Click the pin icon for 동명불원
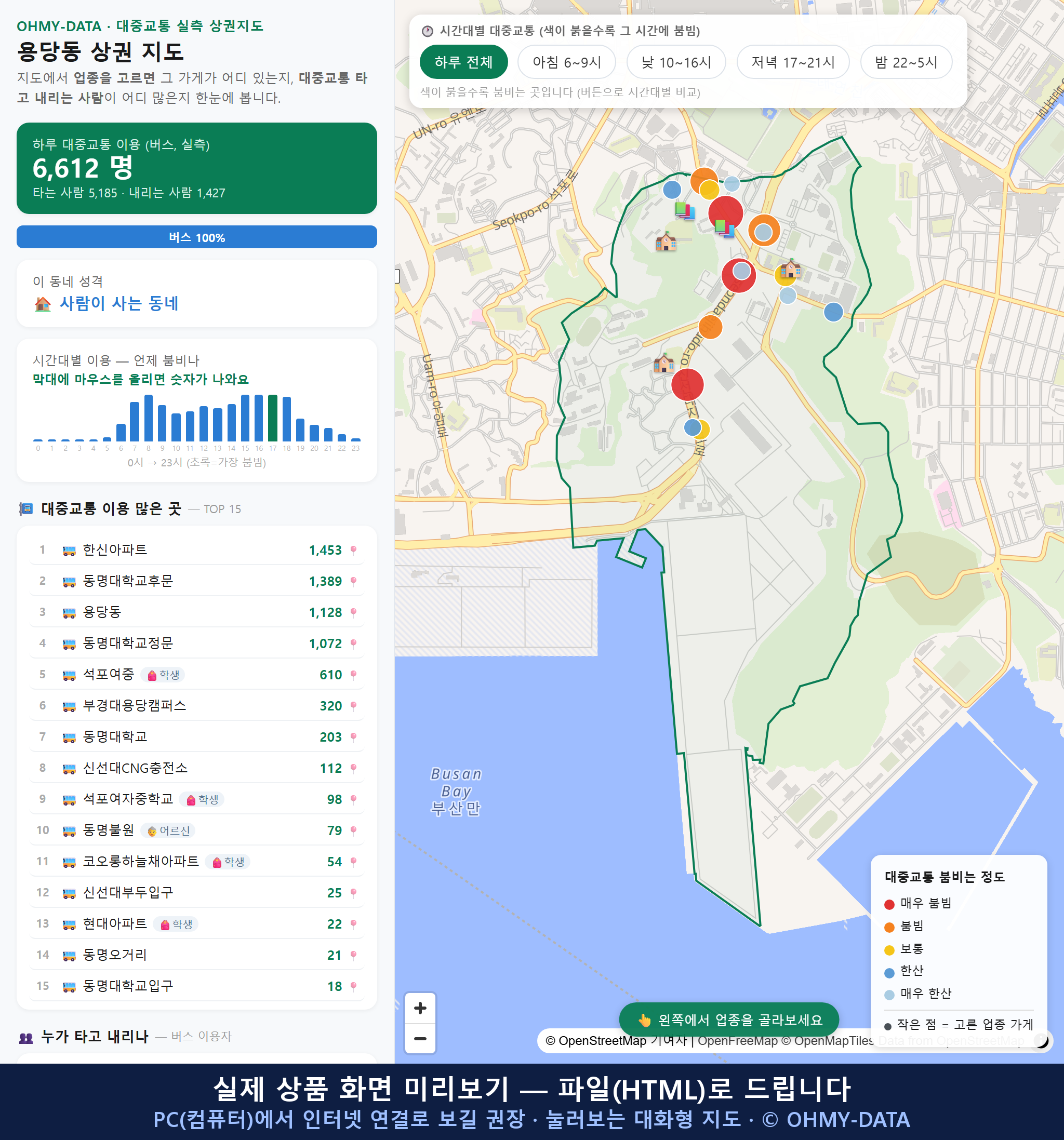Image resolution: width=1064 pixels, height=1140 pixels. click(353, 830)
